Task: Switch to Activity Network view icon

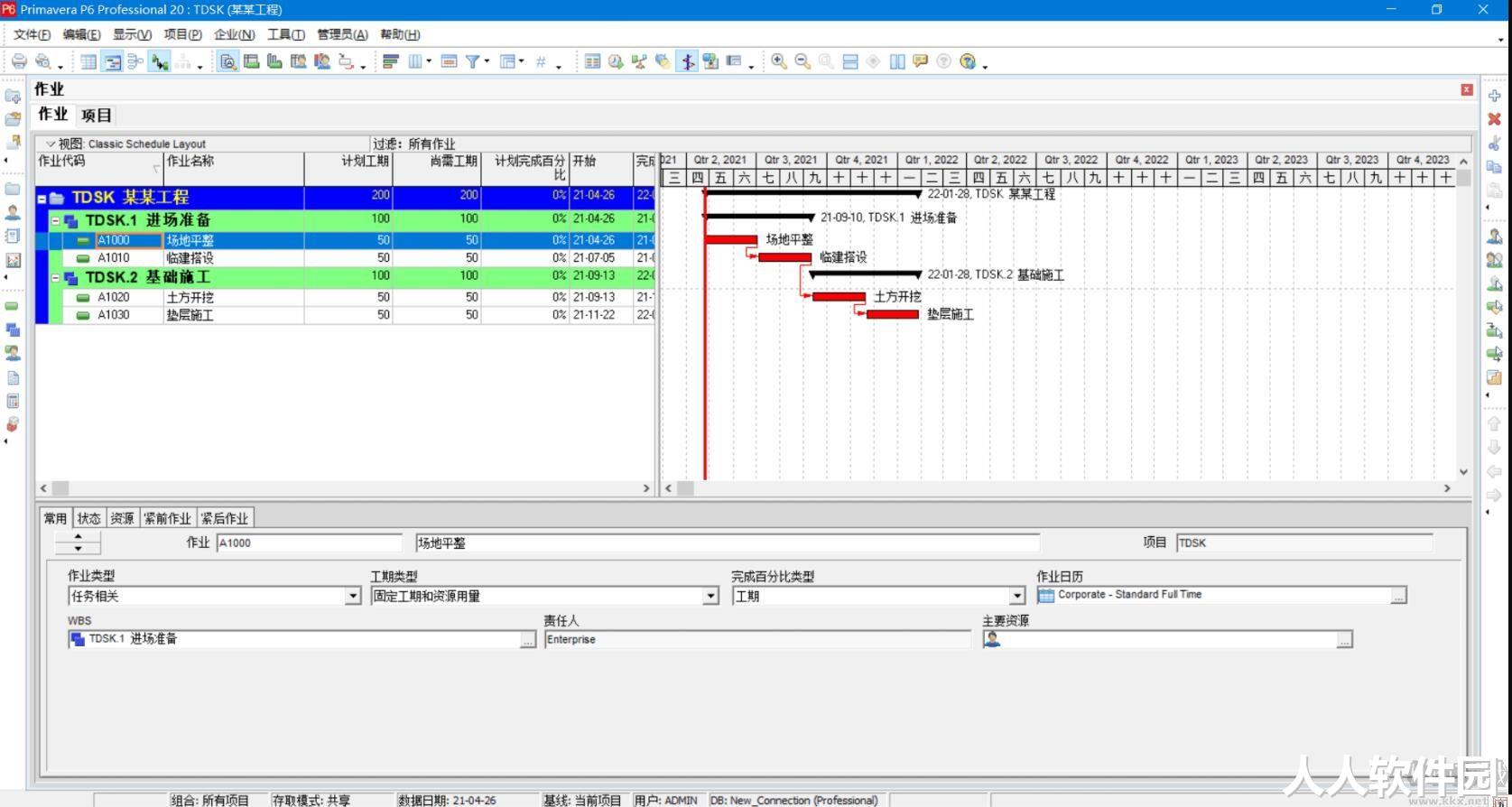Action: [x=135, y=61]
